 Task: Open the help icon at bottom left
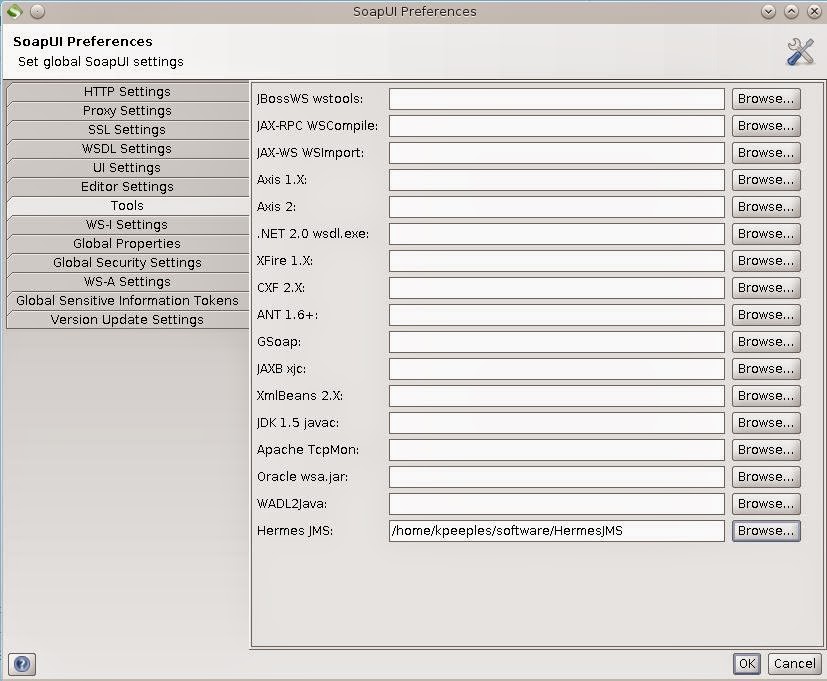click(22, 664)
